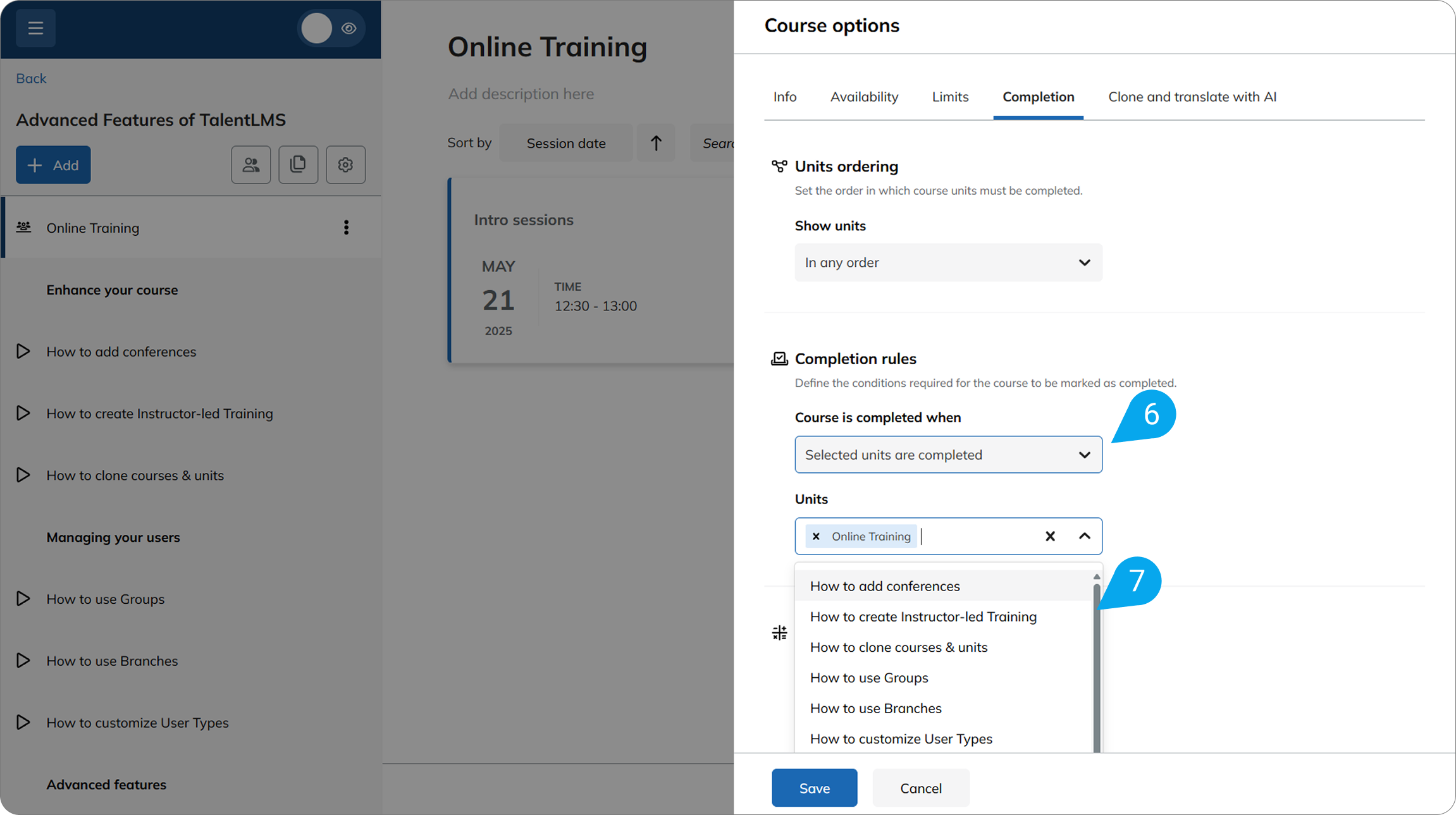The image size is (1456, 815).
Task: Click play icon beside Instructor-led Training
Action: 23,414
